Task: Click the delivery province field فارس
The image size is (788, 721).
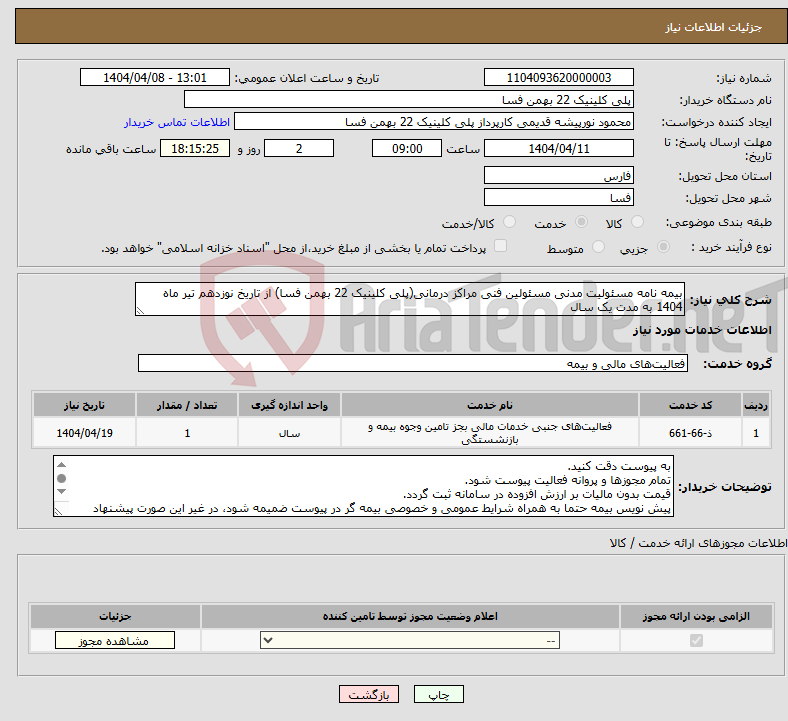Action: (558, 175)
